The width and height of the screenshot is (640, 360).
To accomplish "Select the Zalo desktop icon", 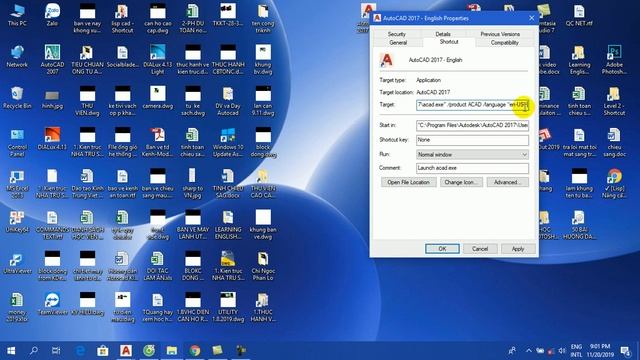I will [x=52, y=15].
